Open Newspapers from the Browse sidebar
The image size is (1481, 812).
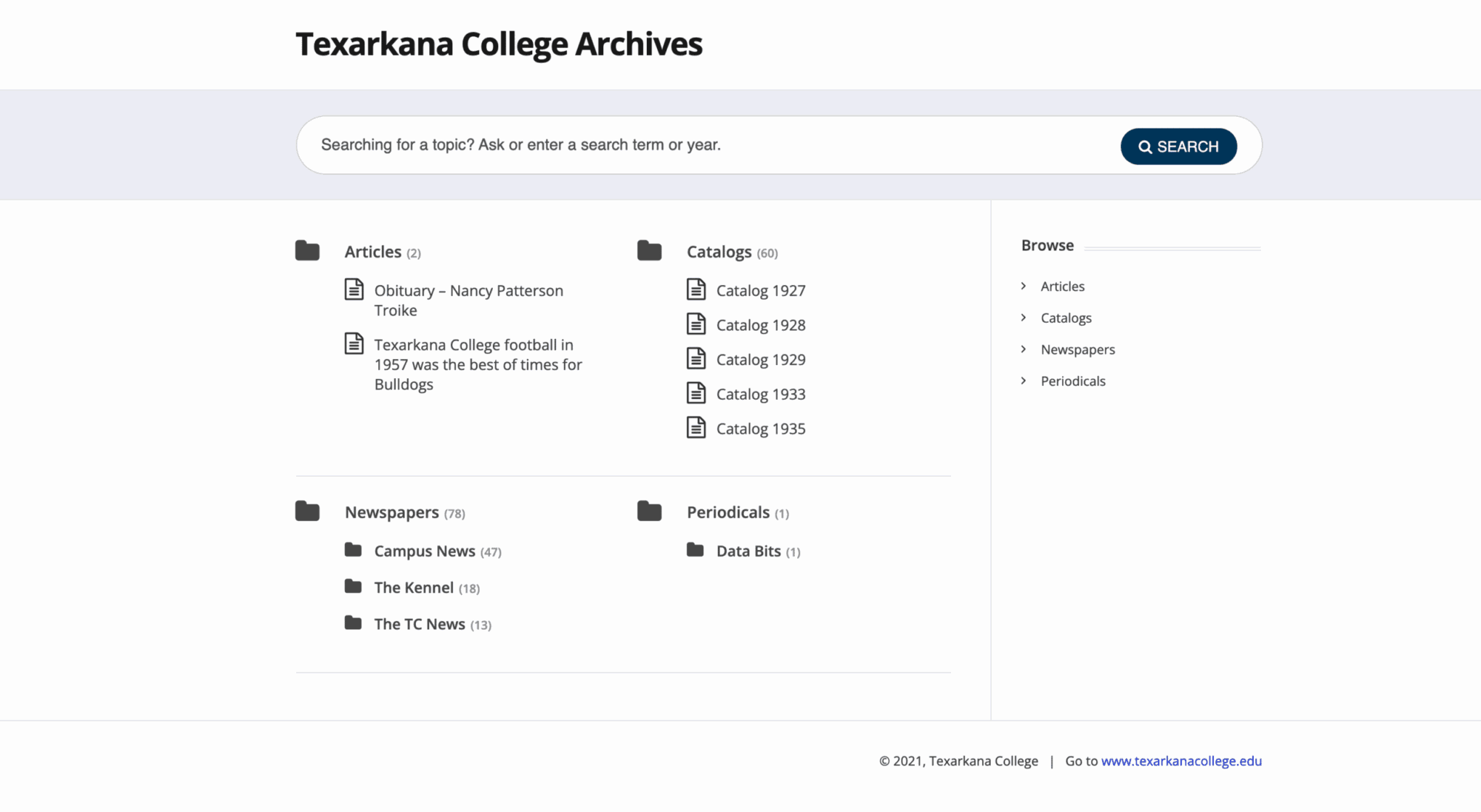(x=1077, y=350)
